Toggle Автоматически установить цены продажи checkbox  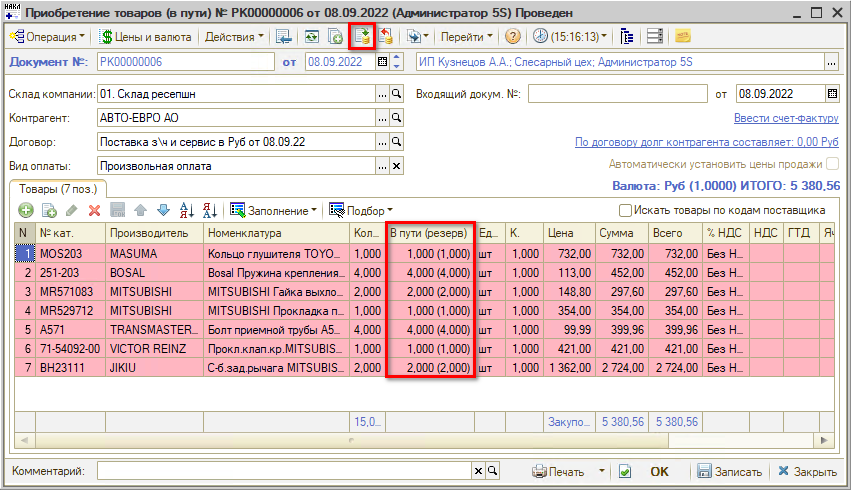[x=832, y=163]
